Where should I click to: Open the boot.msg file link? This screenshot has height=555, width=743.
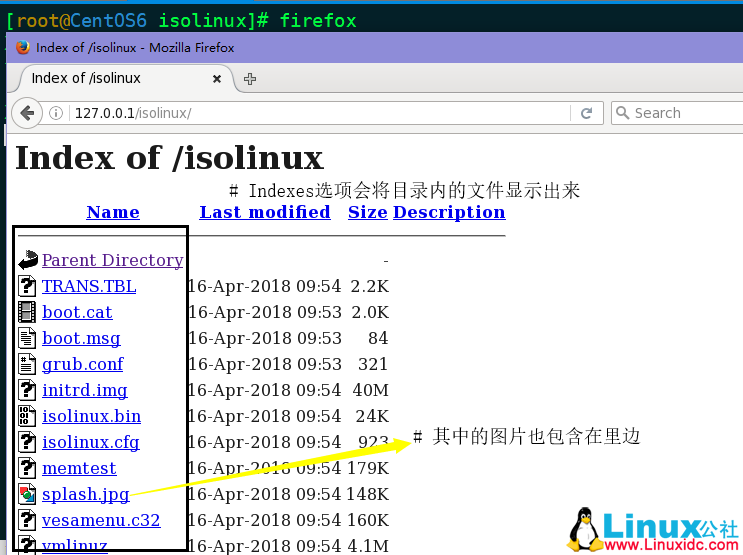[x=81, y=338]
